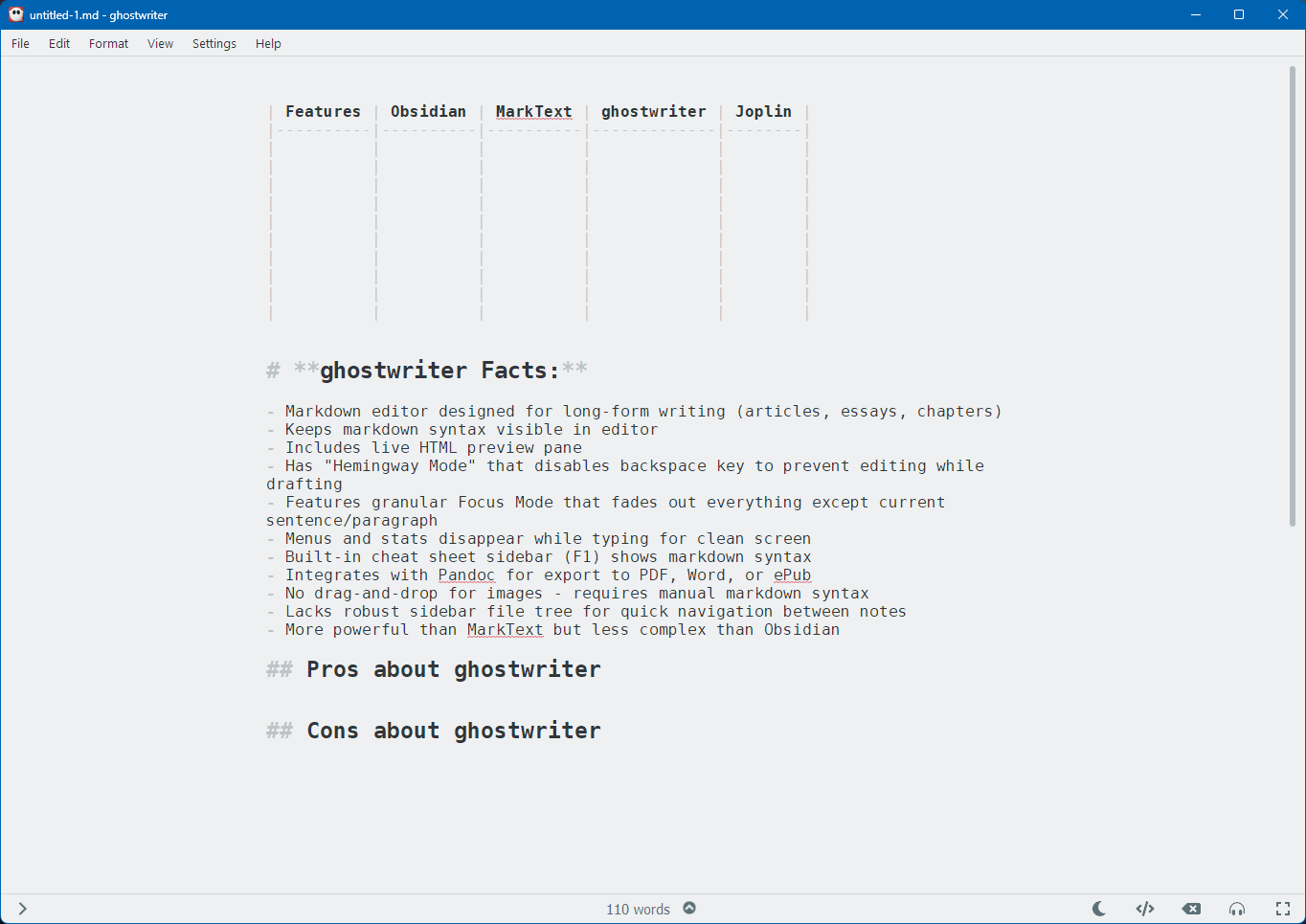
Task: Click the line 'More powerful than MarkText'
Action: 562,630
